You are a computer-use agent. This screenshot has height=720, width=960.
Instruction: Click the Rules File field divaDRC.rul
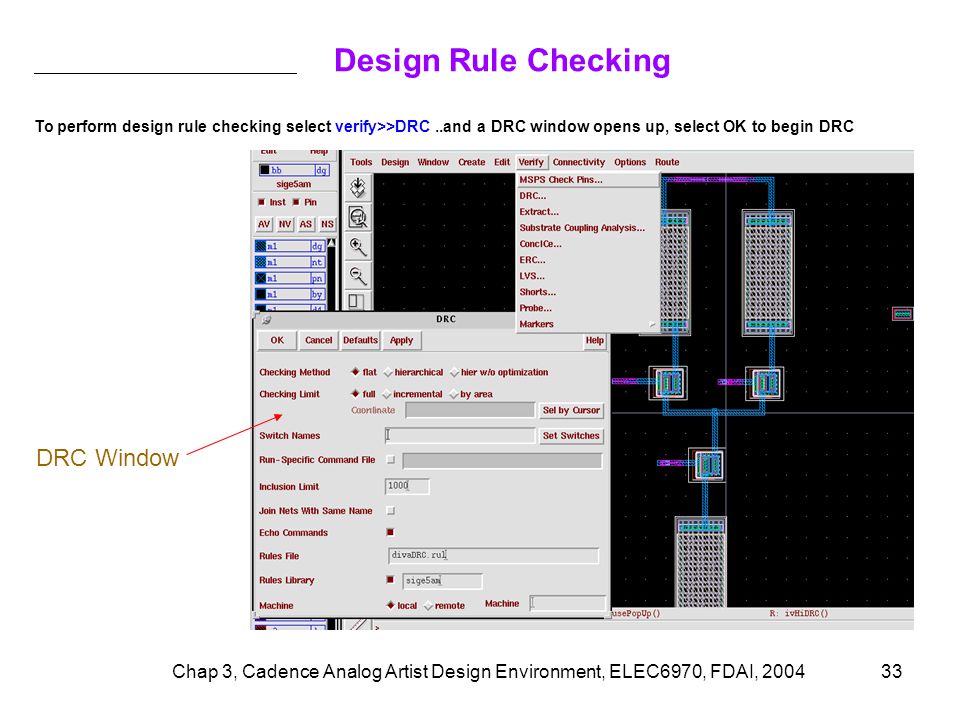coord(493,555)
